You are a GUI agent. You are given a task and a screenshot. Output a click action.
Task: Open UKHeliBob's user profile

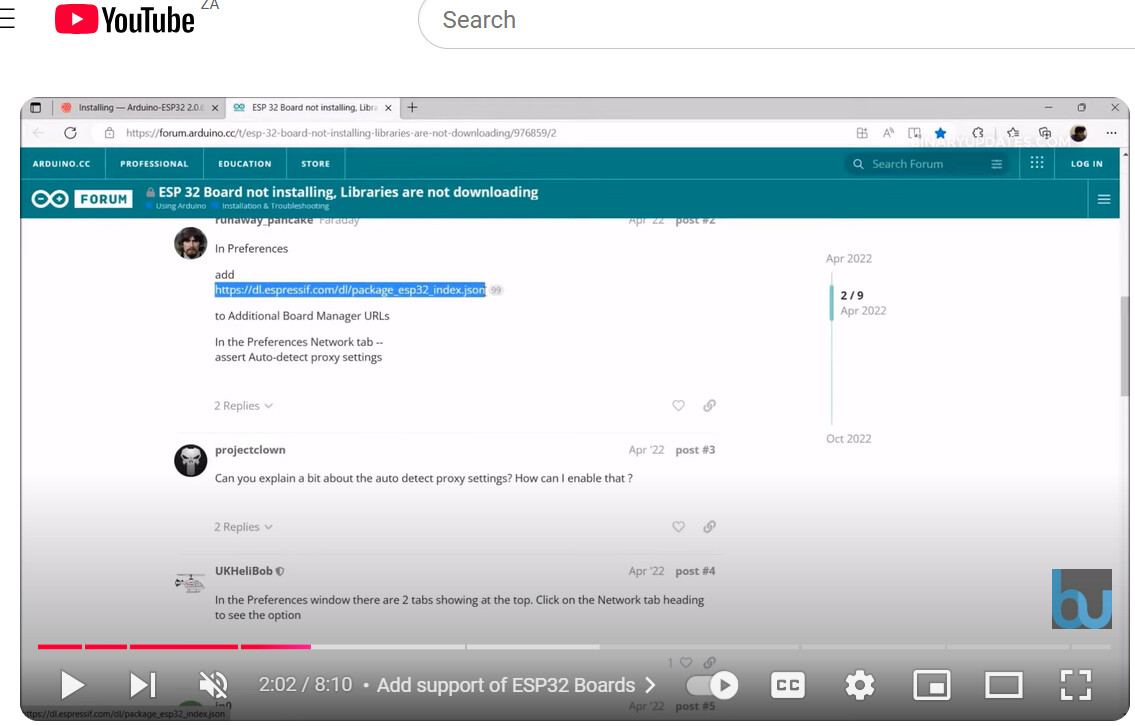coord(244,571)
